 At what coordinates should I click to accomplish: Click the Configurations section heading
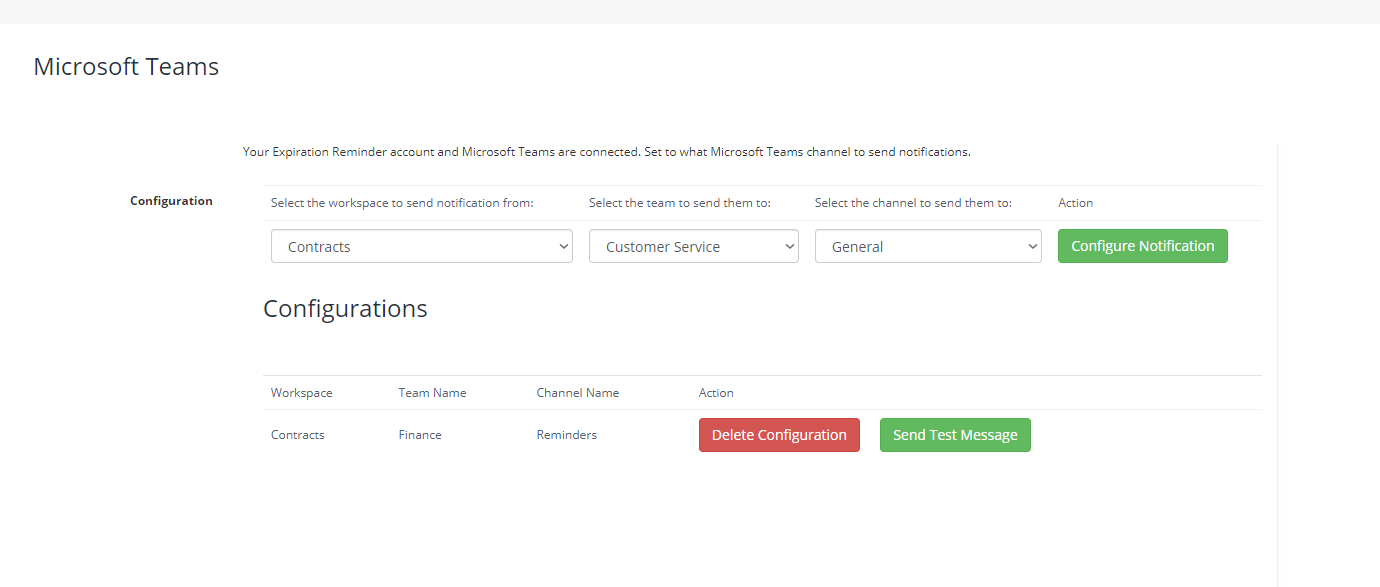(x=345, y=309)
